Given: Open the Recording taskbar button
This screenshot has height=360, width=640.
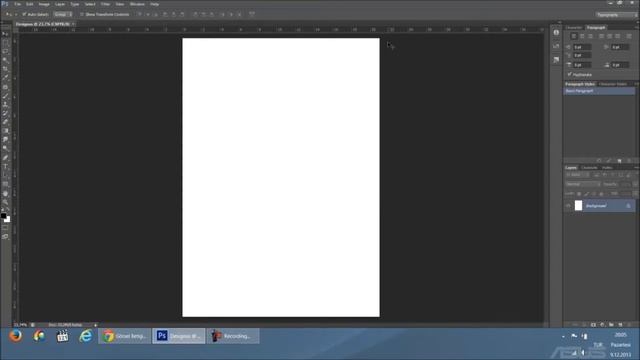Looking at the screenshot, I should 233,336.
